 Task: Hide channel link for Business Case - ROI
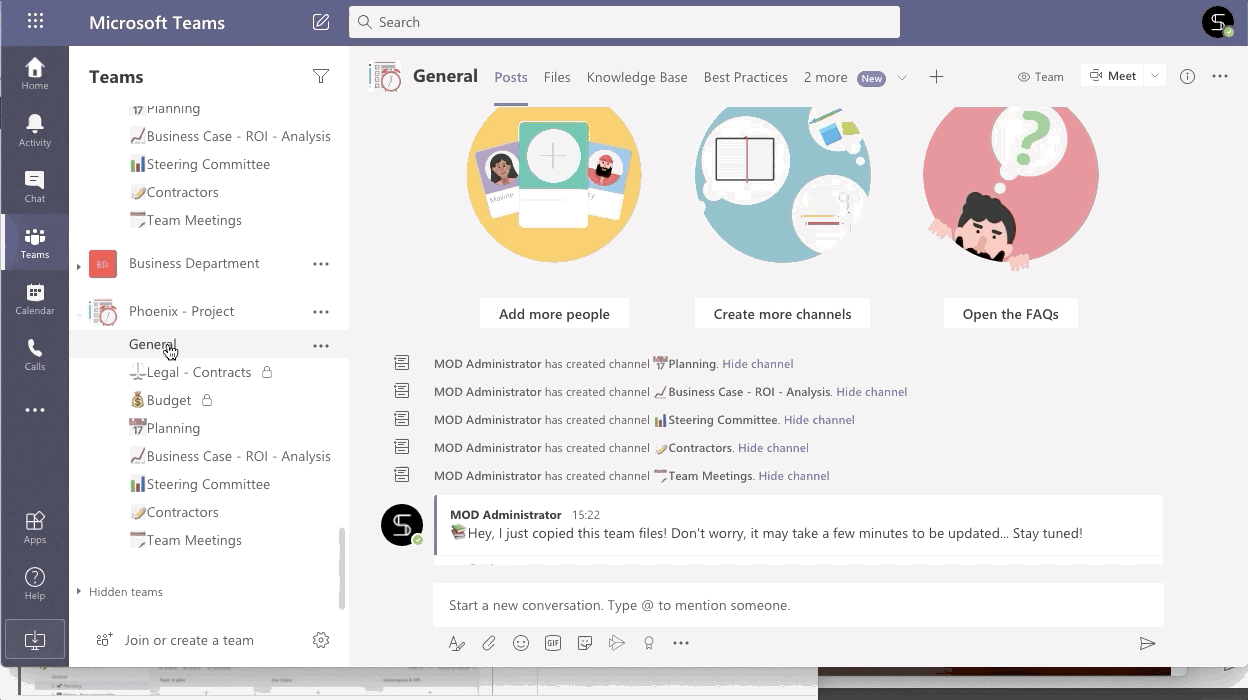(x=872, y=392)
